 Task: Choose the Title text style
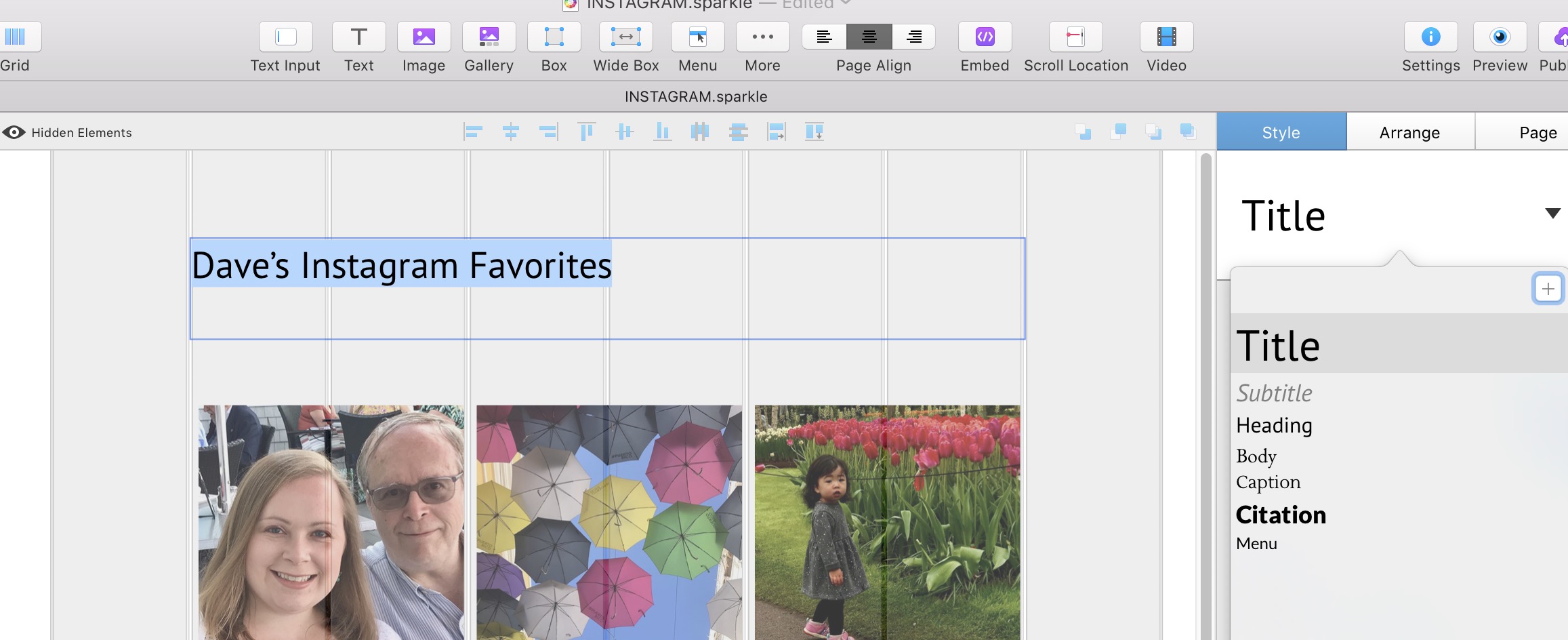click(1399, 344)
